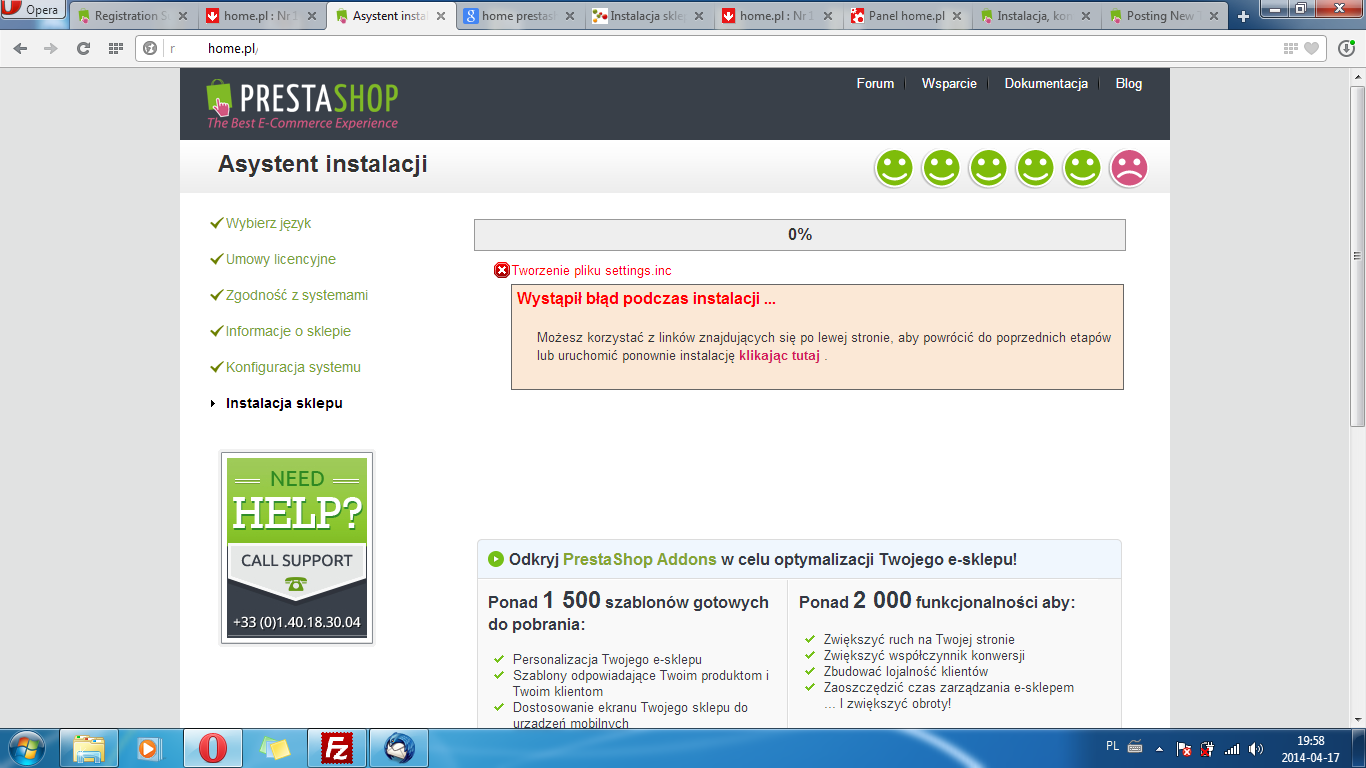Image resolution: width=1366 pixels, height=768 pixels.
Task: Click the on-screen keyboard tray icon
Action: pos(1135,747)
